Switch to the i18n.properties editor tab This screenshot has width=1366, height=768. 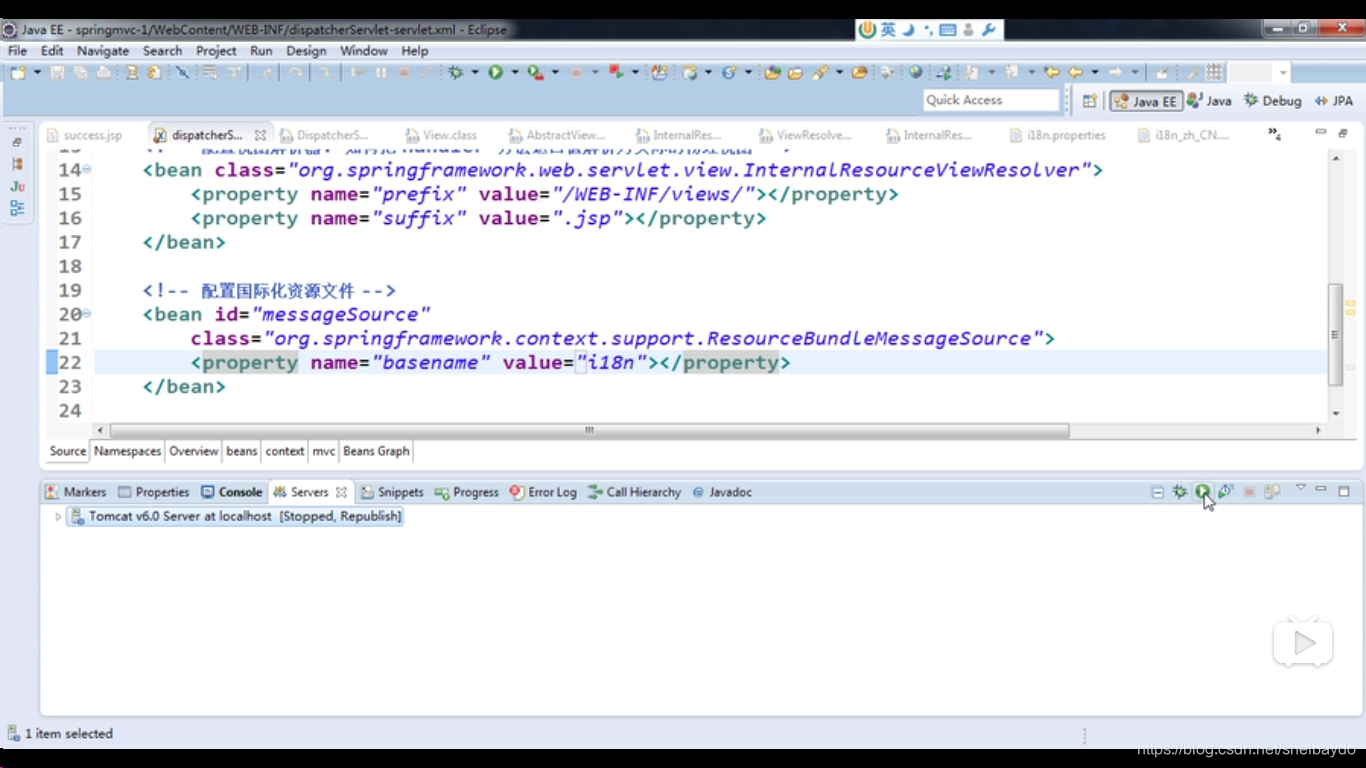click(1058, 135)
